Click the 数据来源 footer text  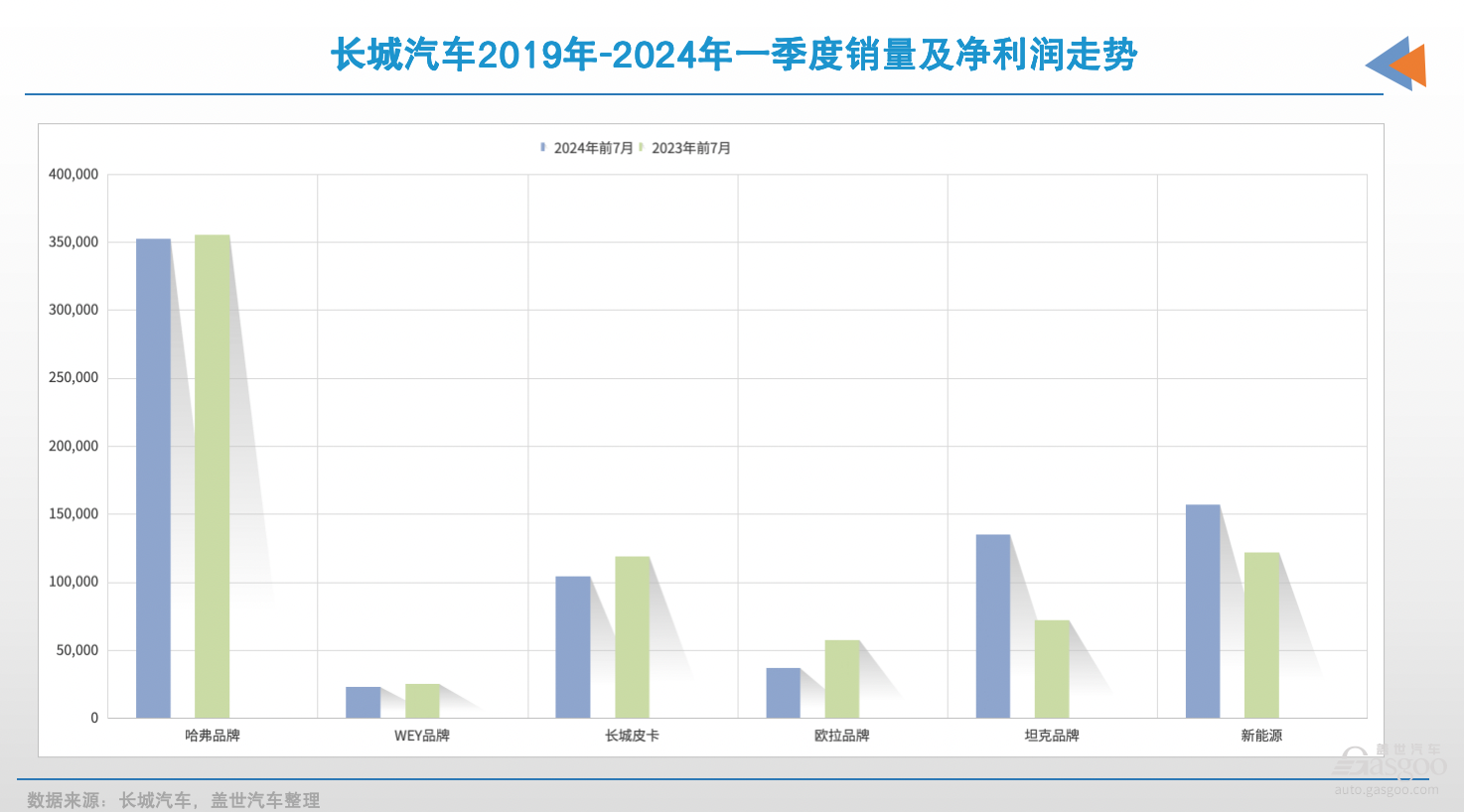pos(174,800)
